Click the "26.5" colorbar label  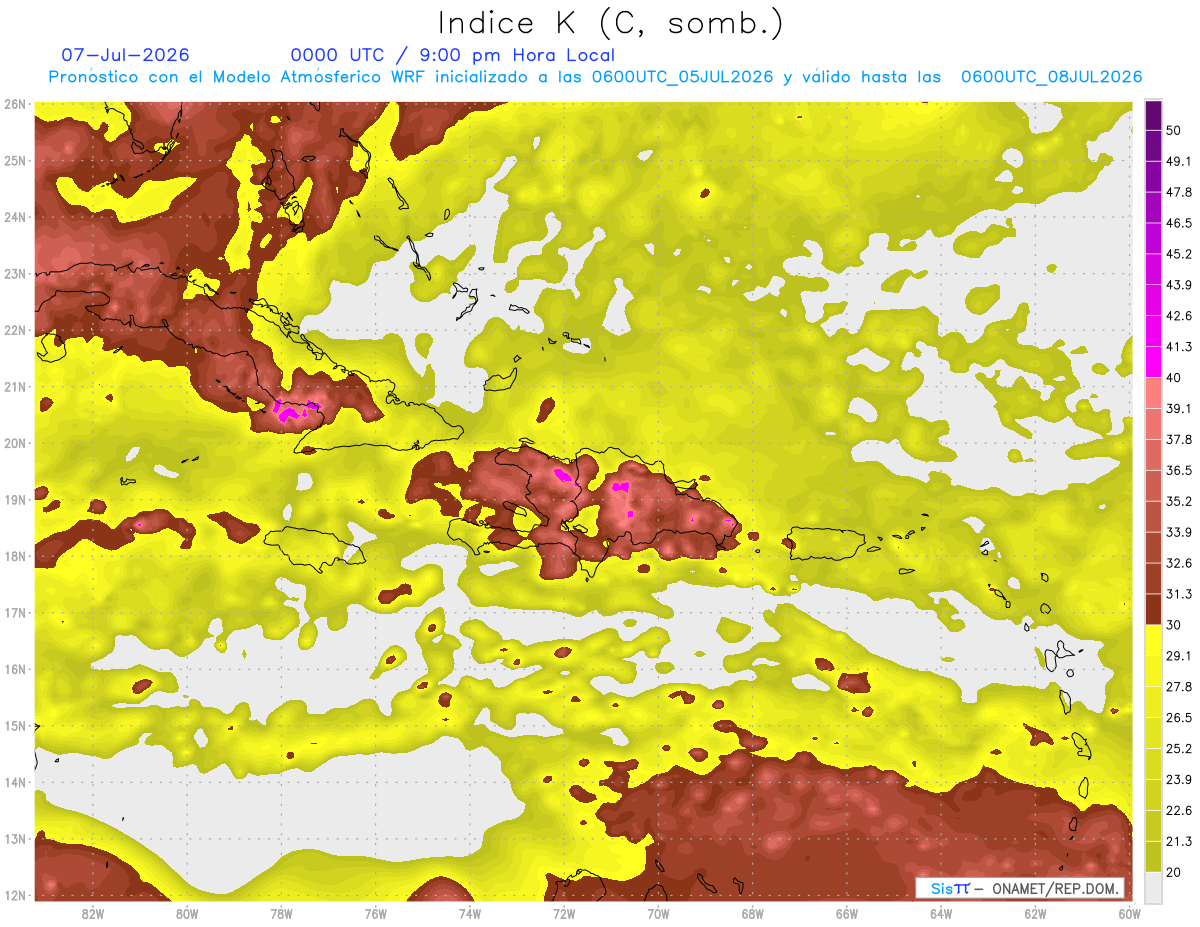(1178, 717)
